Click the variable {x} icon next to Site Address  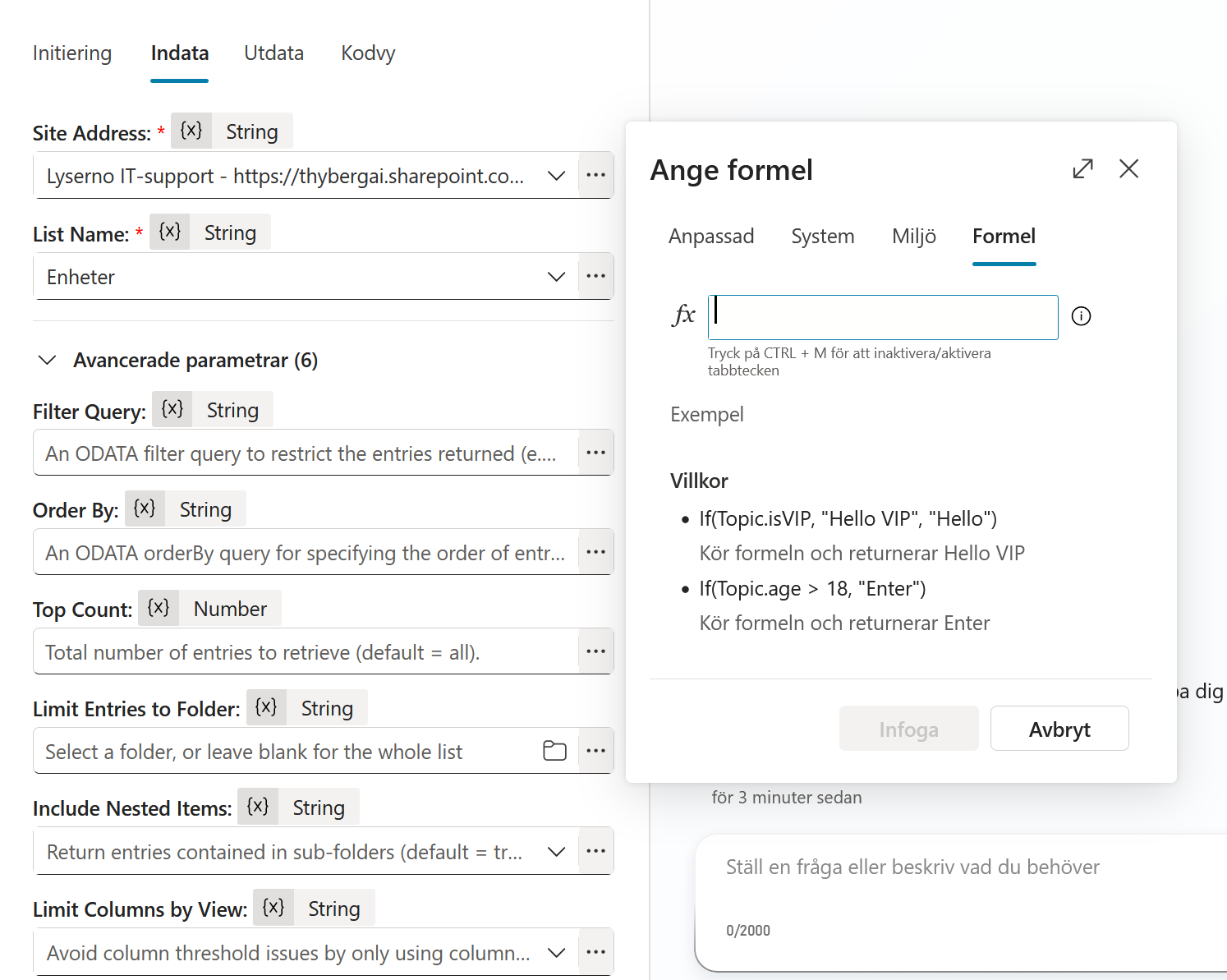[191, 131]
